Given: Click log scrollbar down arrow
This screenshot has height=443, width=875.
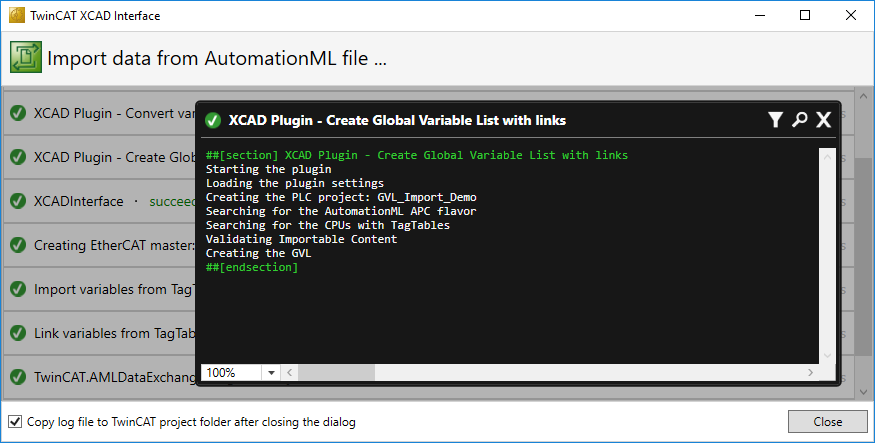Looking at the screenshot, I should 828,355.
